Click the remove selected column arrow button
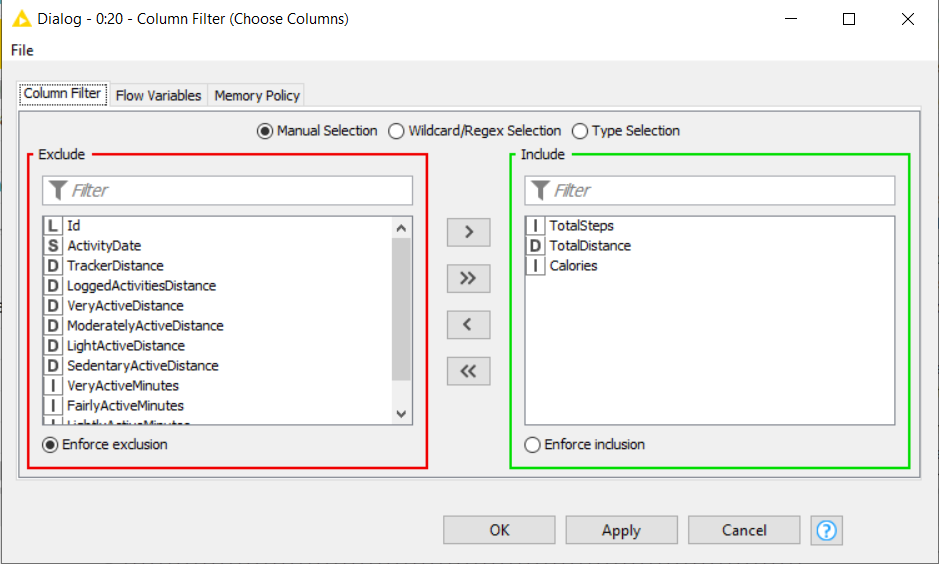Viewport: 939px width, 564px height. point(468,324)
